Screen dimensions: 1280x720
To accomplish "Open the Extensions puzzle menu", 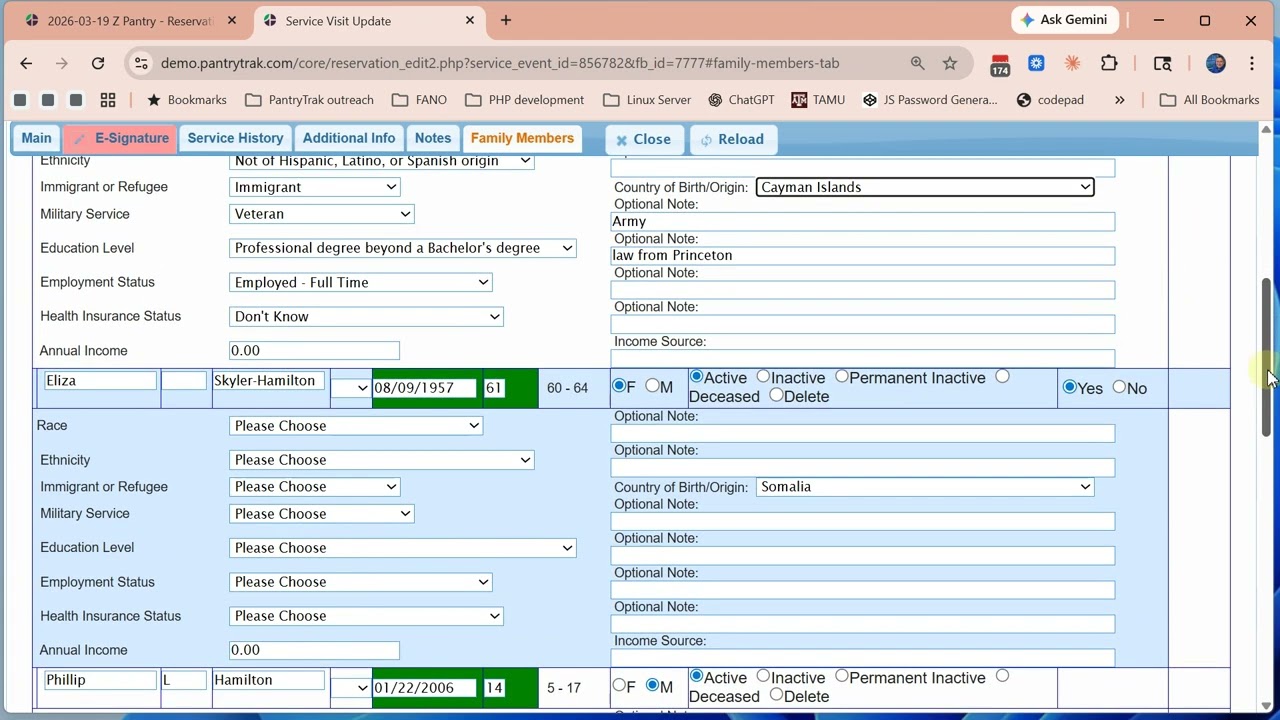I will (x=1109, y=63).
